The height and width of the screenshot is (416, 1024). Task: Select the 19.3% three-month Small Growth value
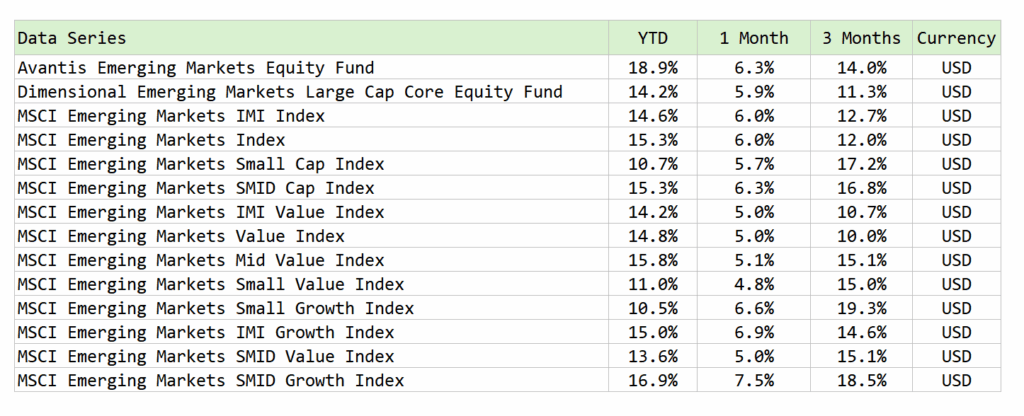click(x=861, y=308)
